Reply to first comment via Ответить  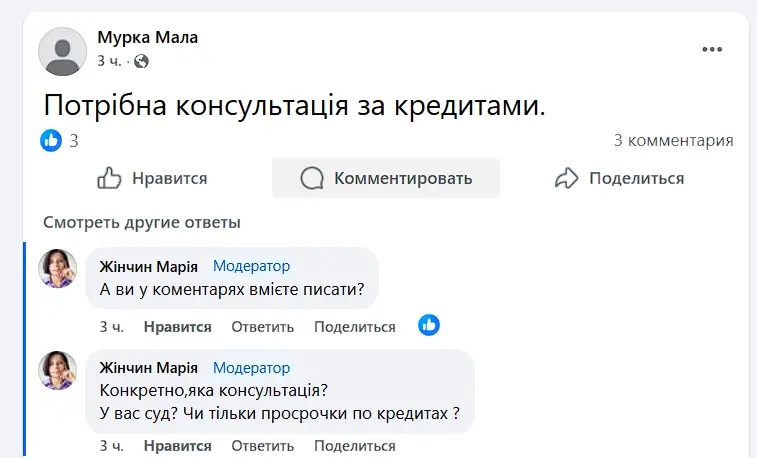262,326
